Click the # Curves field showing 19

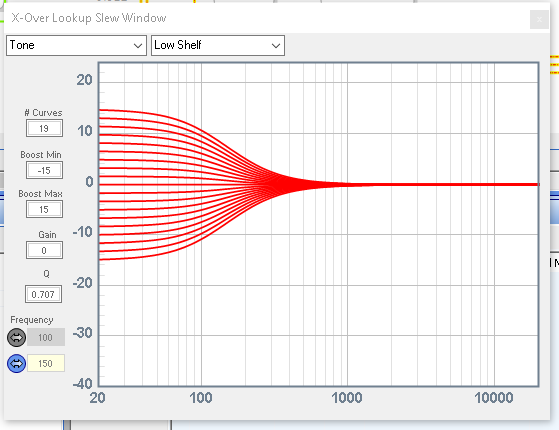pos(44,128)
